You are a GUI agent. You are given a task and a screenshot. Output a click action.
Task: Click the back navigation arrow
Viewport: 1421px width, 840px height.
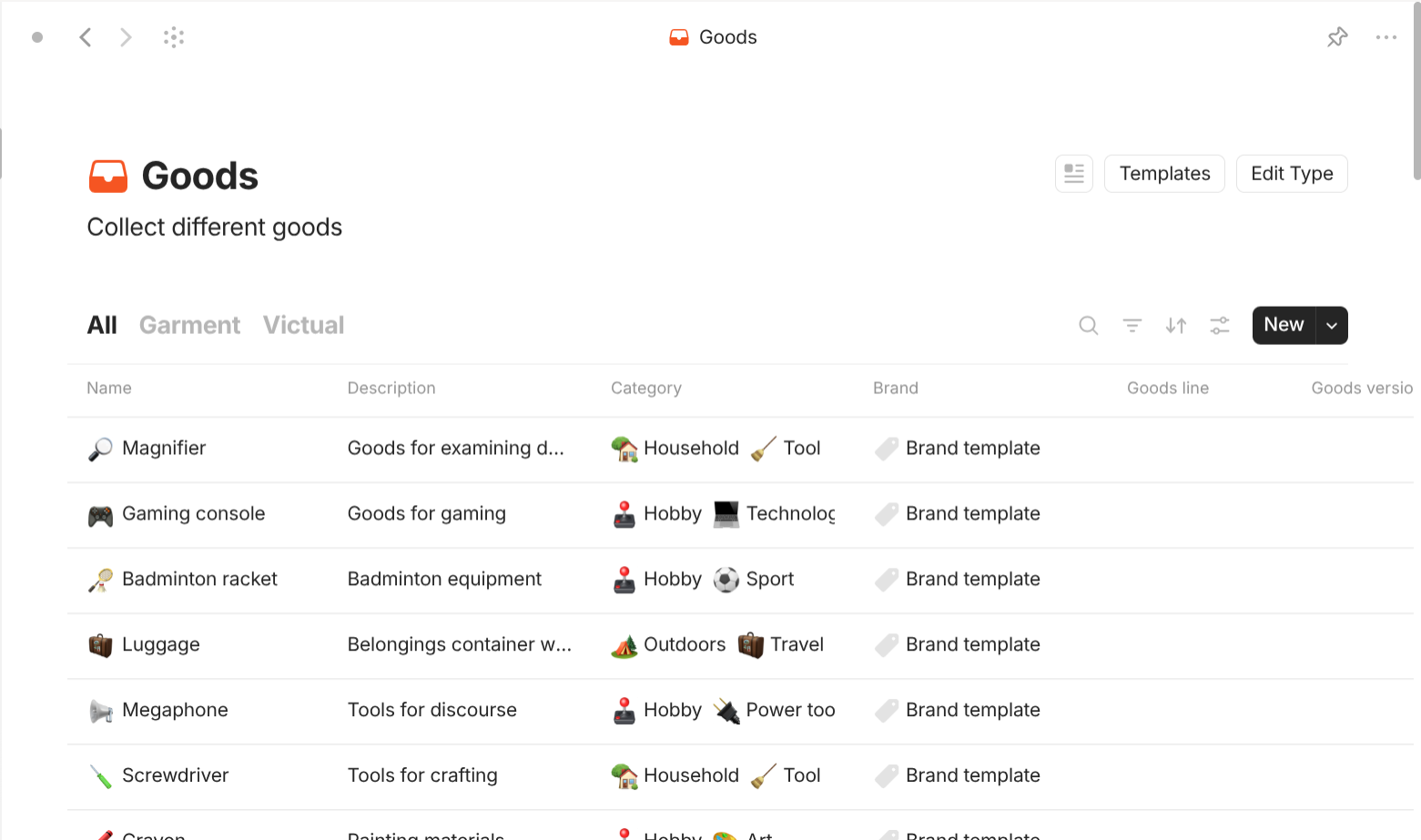[x=86, y=36]
